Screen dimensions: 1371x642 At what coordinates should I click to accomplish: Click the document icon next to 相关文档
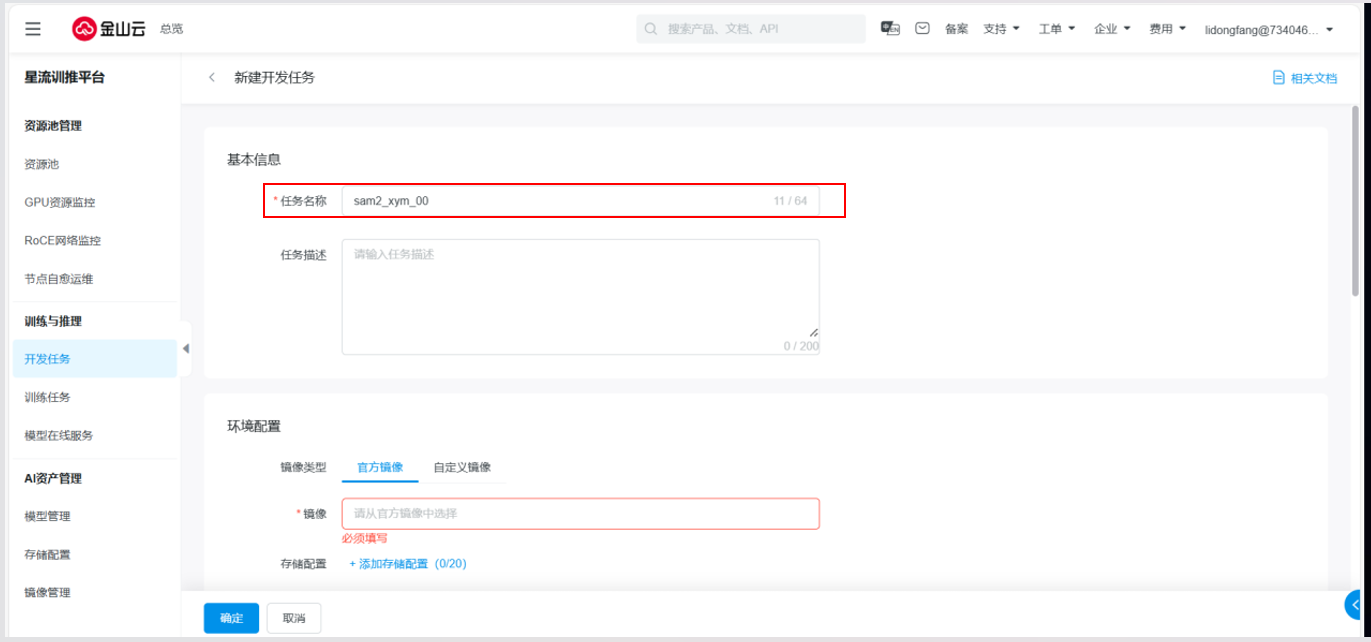[1278, 78]
